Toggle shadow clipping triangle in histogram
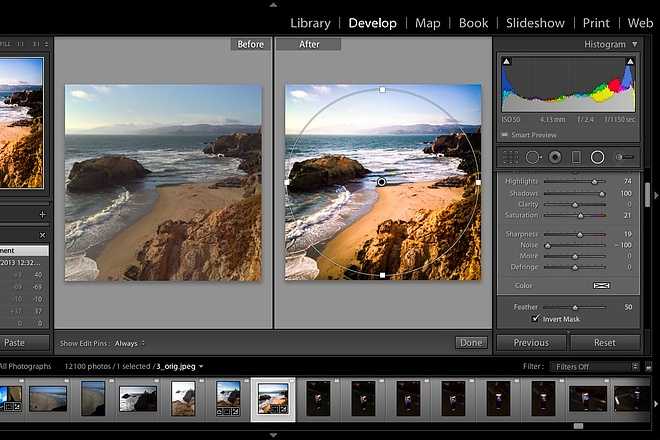660x440 pixels. [x=506, y=61]
